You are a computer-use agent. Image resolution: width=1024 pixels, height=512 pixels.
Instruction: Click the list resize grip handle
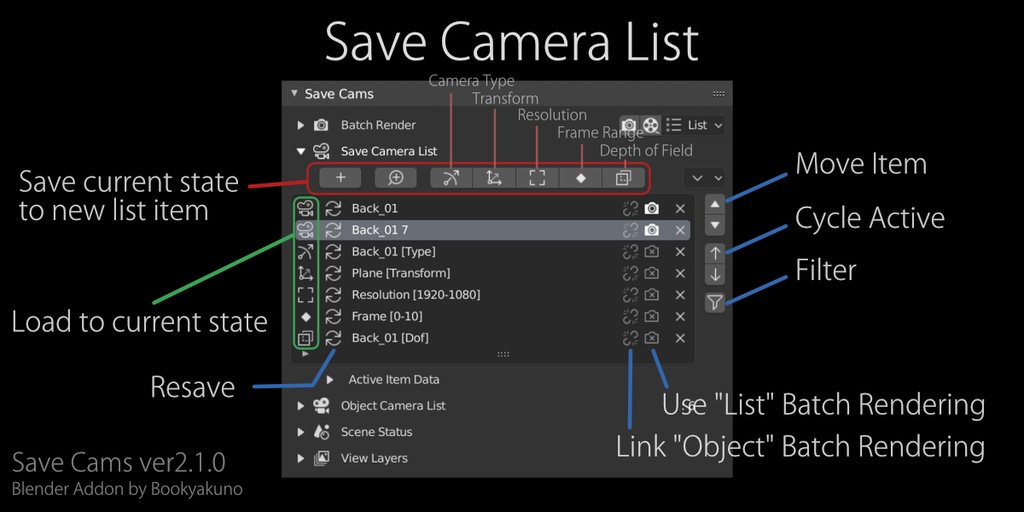point(503,354)
